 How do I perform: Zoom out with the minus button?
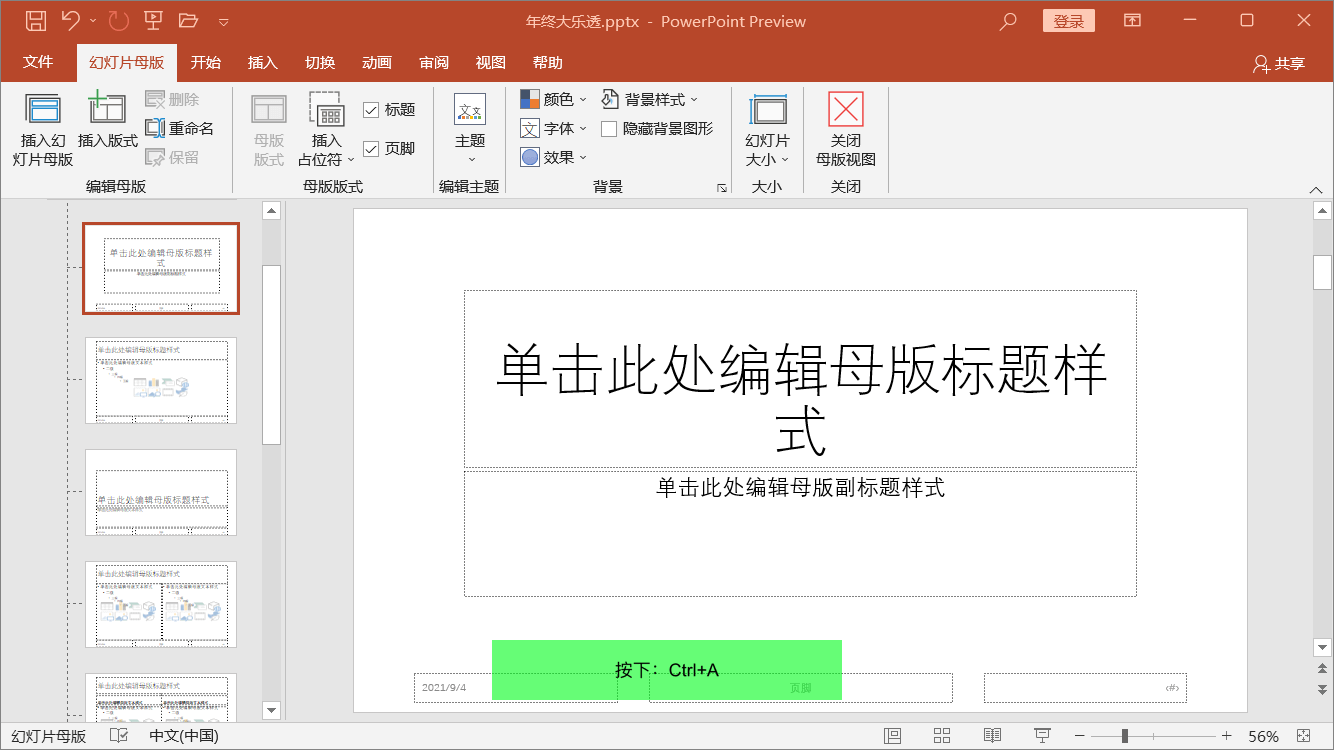pos(1079,736)
